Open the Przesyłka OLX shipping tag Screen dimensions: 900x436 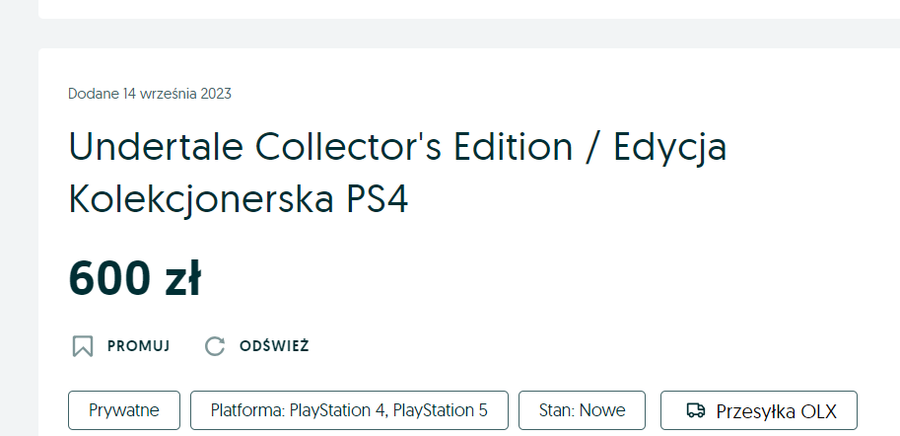coord(759,410)
